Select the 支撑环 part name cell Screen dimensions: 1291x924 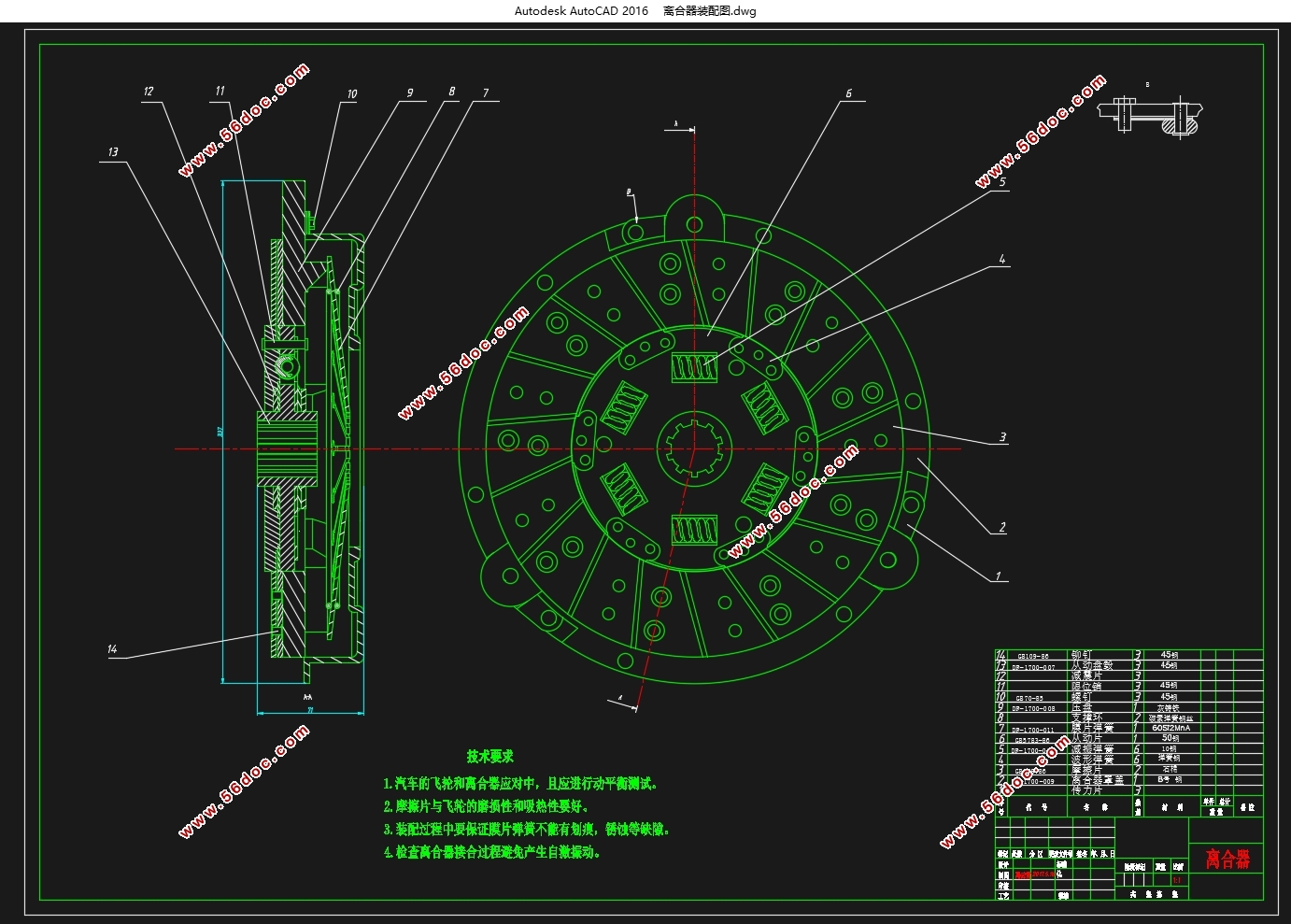click(1087, 718)
